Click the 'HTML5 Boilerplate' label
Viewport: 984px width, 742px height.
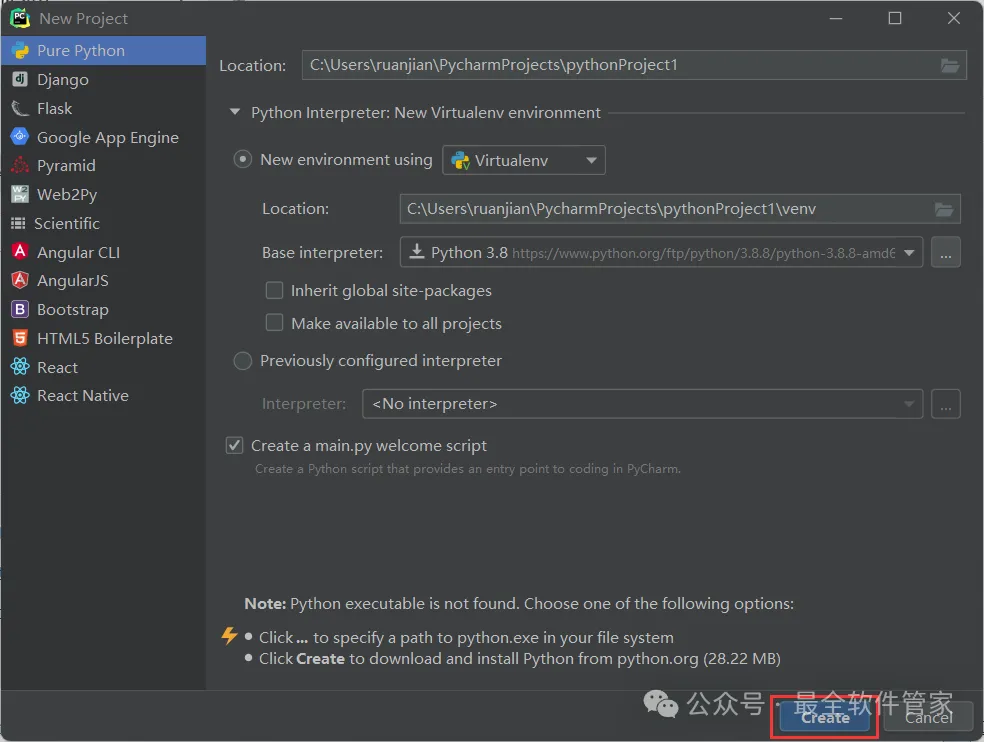[105, 338]
